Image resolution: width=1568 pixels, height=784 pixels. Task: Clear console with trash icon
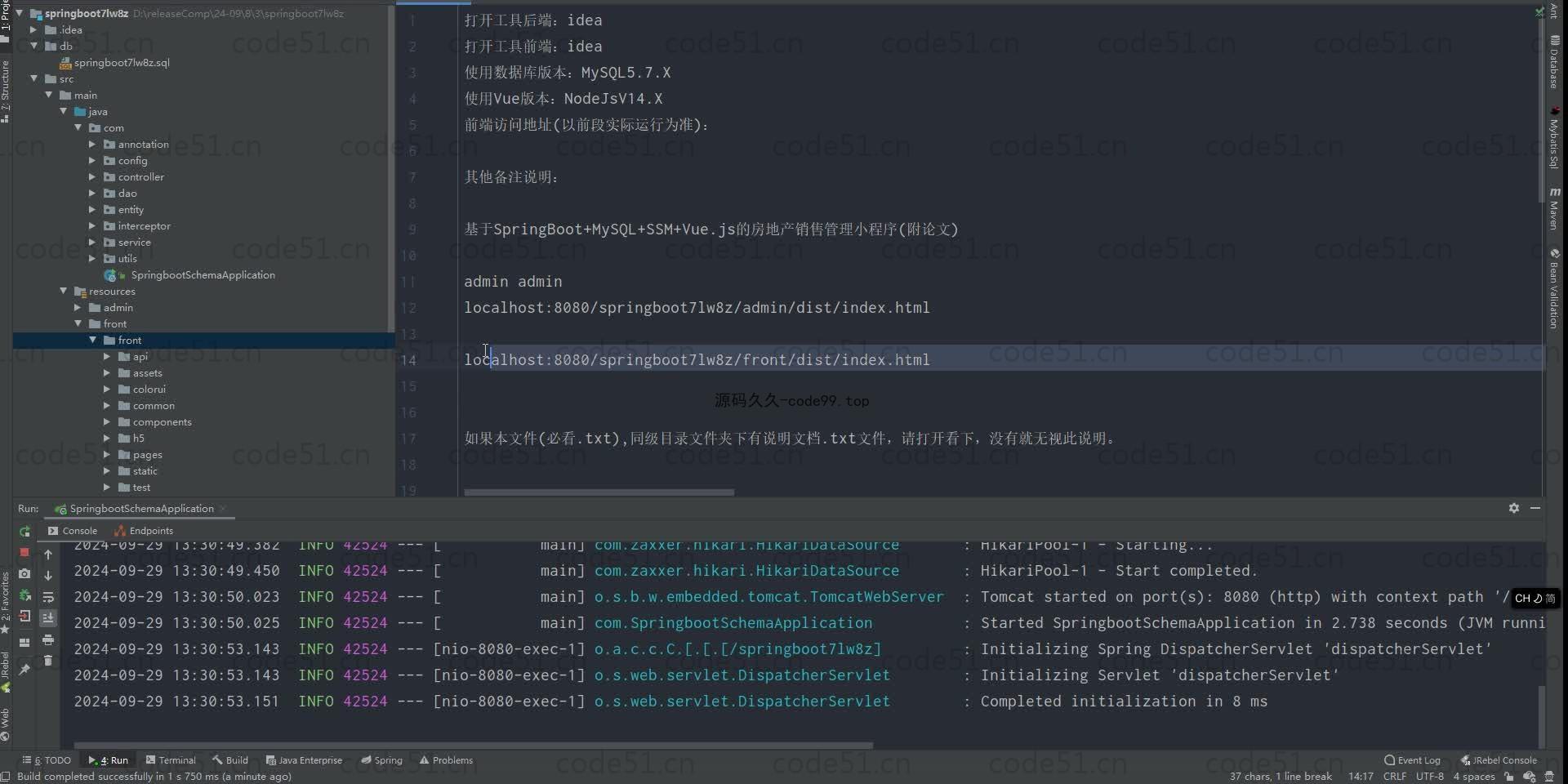(48, 661)
